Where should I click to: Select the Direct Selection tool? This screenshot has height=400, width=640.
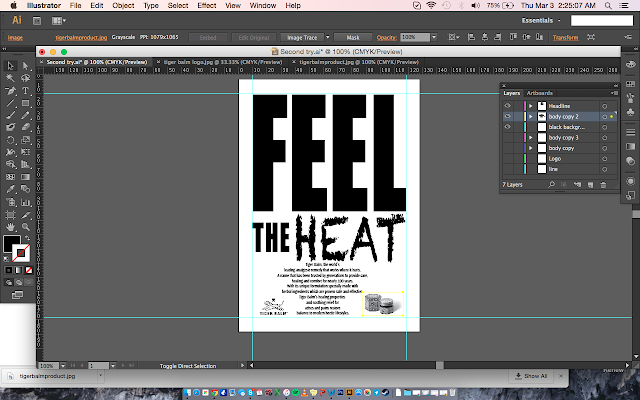pyautogui.click(x=25, y=66)
